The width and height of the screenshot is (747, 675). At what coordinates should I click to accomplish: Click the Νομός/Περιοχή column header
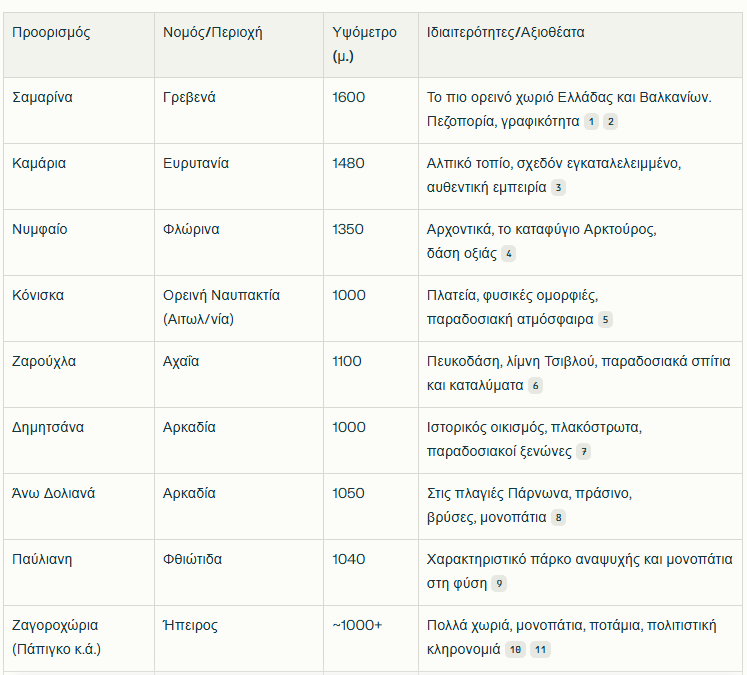[x=239, y=45]
